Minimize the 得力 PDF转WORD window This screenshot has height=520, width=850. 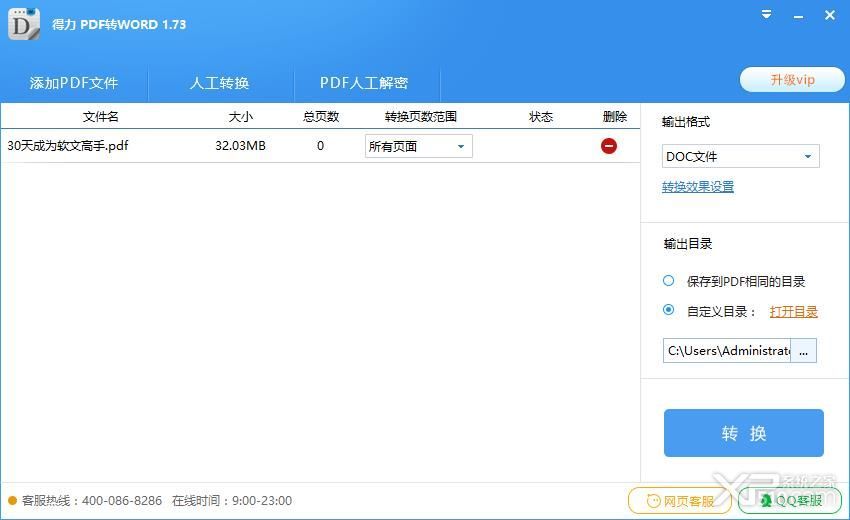tap(798, 16)
